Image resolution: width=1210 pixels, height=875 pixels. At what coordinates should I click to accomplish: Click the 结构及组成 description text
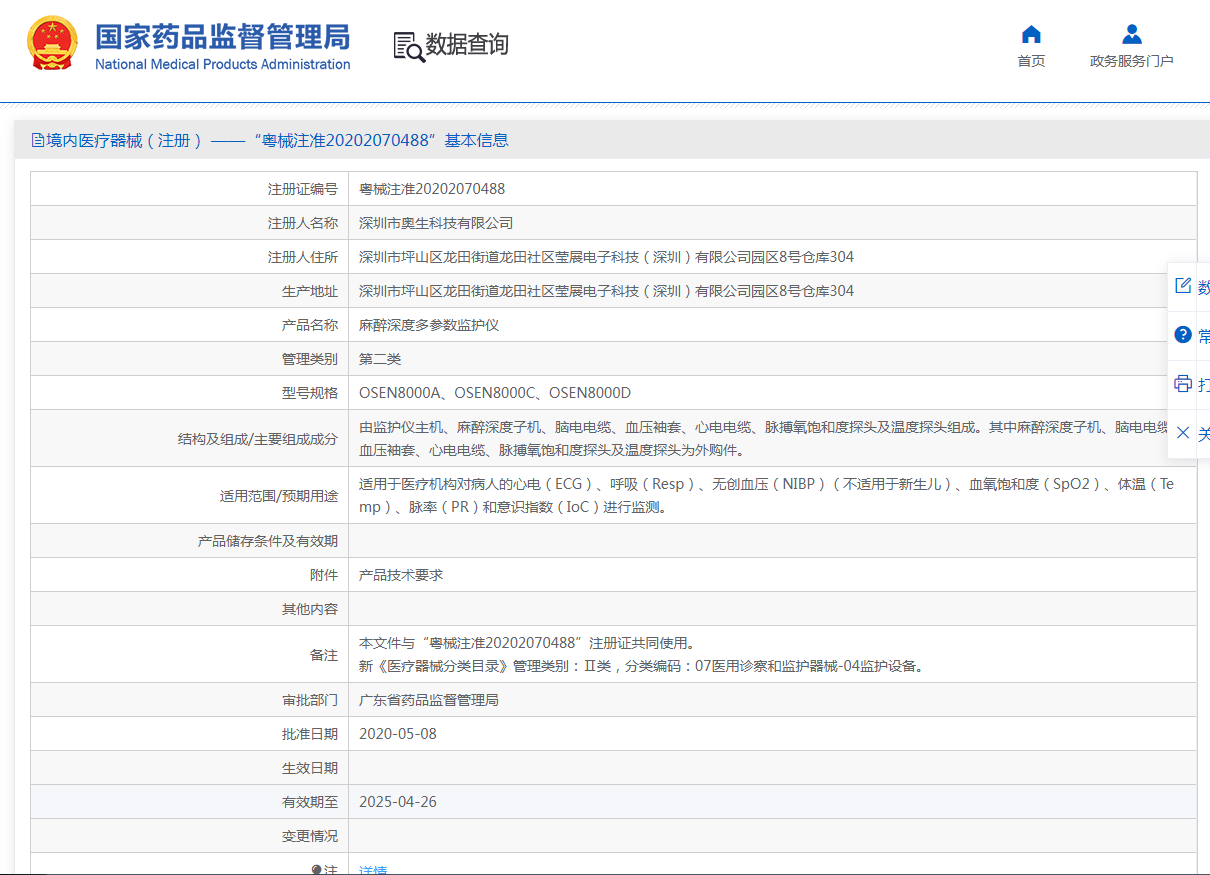764,438
